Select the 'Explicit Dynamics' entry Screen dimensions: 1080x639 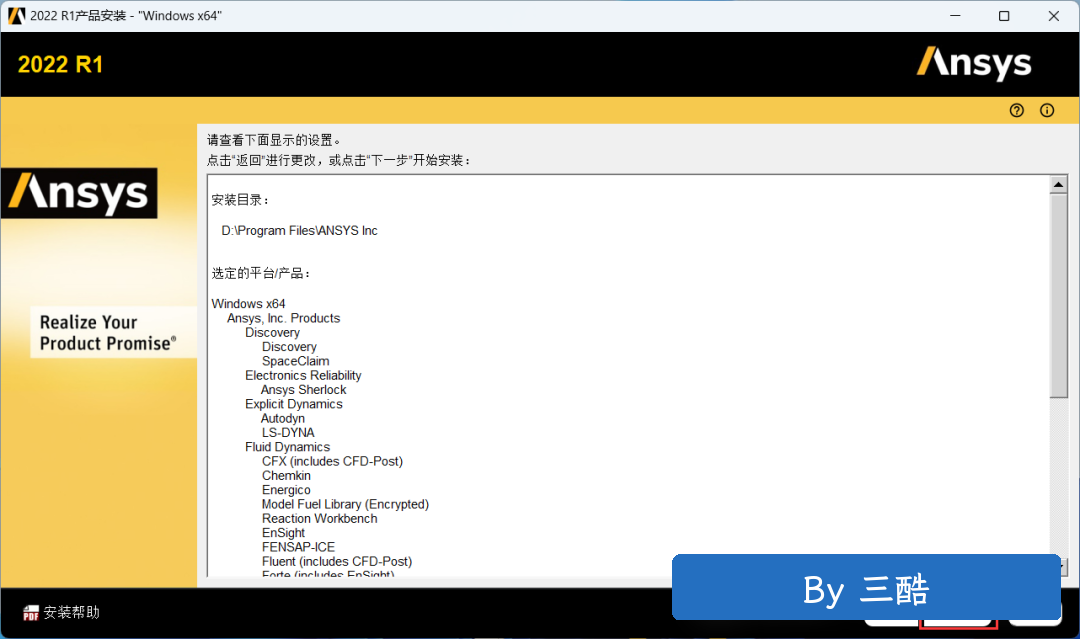click(x=293, y=404)
